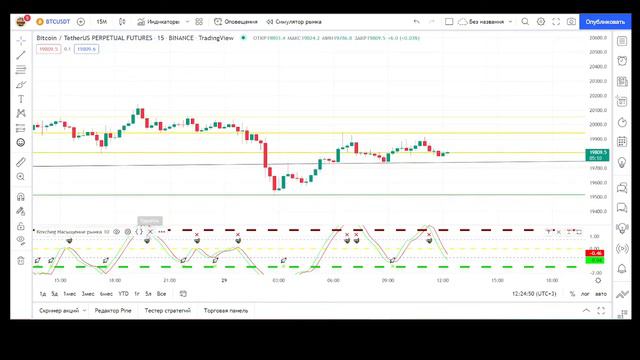This screenshot has width=640, height=360.
Task: Hide all drawings with eye icon
Action: point(21,240)
